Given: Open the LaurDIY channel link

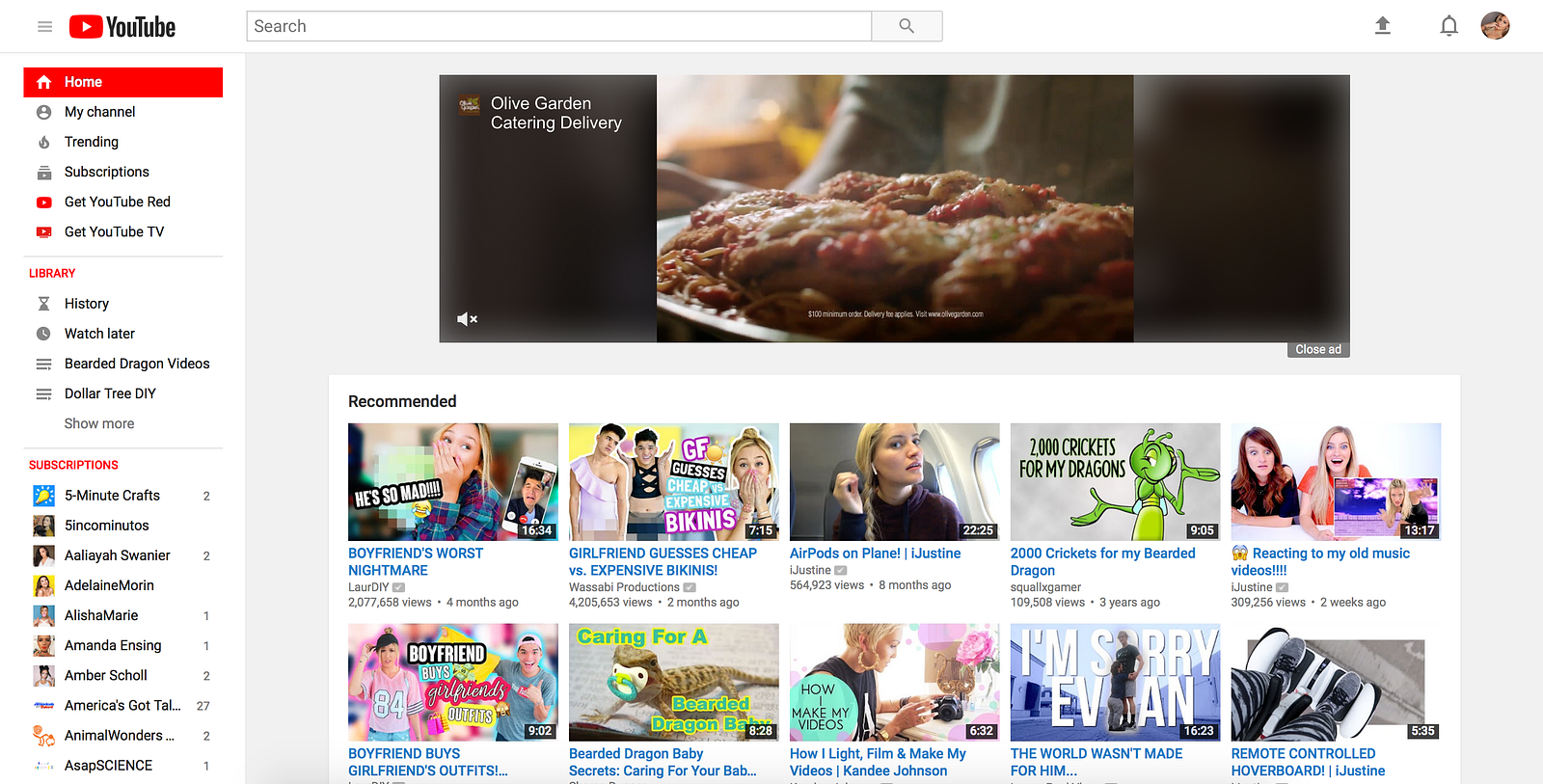Looking at the screenshot, I should coord(368,587).
